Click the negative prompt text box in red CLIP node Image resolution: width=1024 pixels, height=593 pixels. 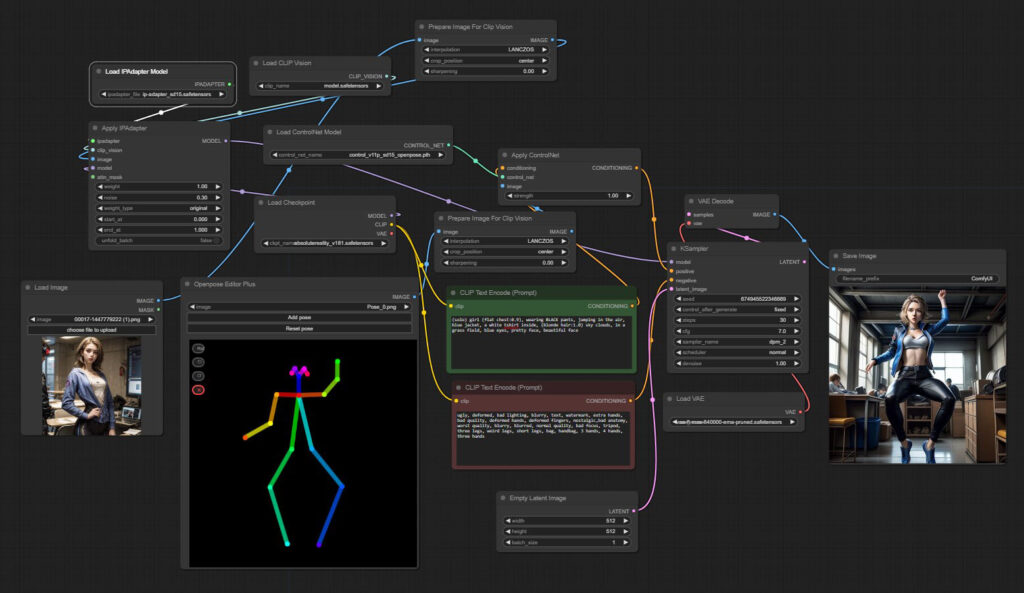pyautogui.click(x=542, y=436)
